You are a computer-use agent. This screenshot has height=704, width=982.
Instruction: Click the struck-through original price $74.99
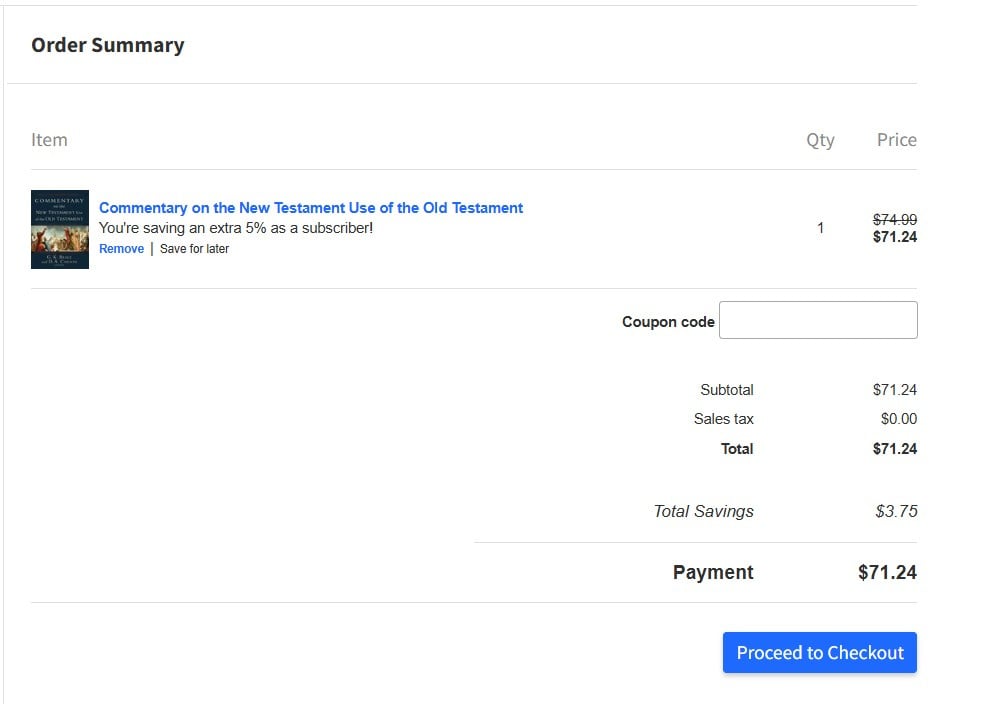893,219
